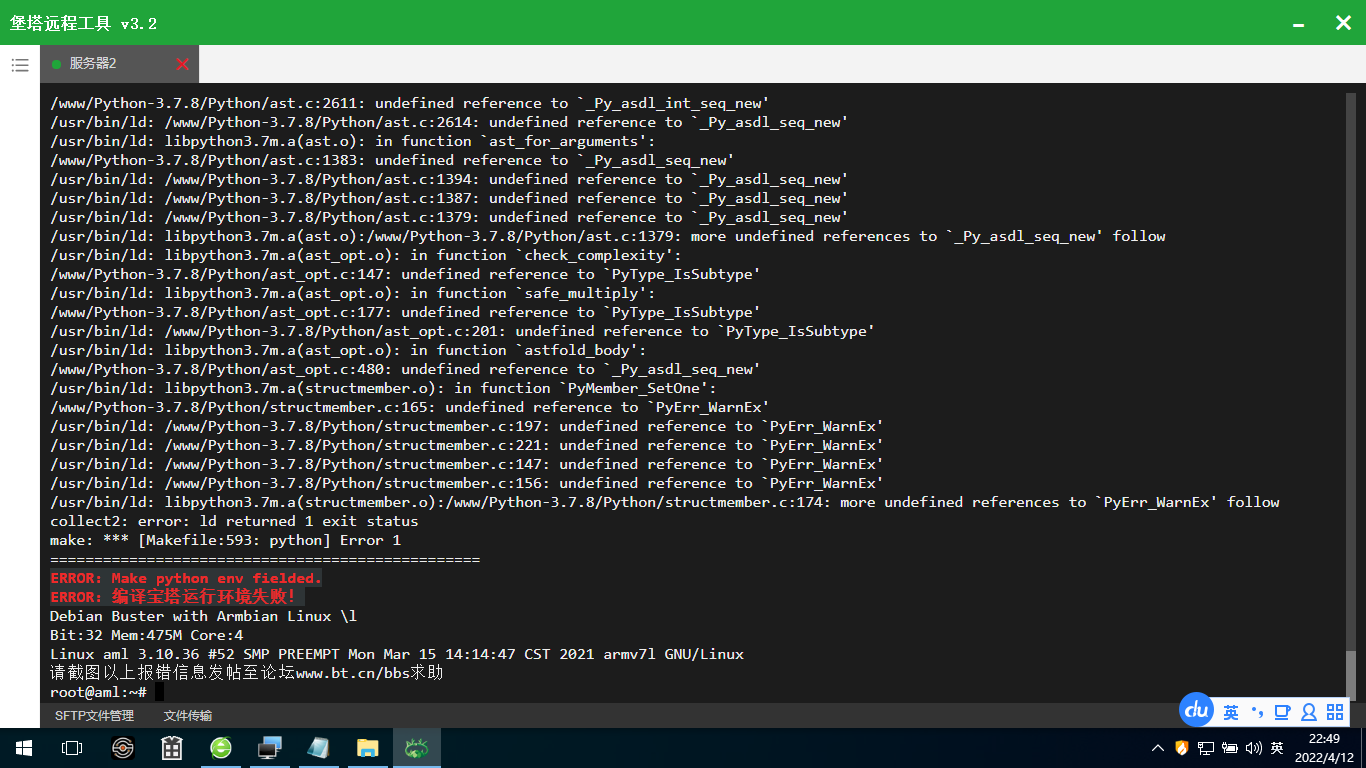
Task: Click the 'Bit:32 Mem:475M Core:4' line
Action: tap(146, 635)
